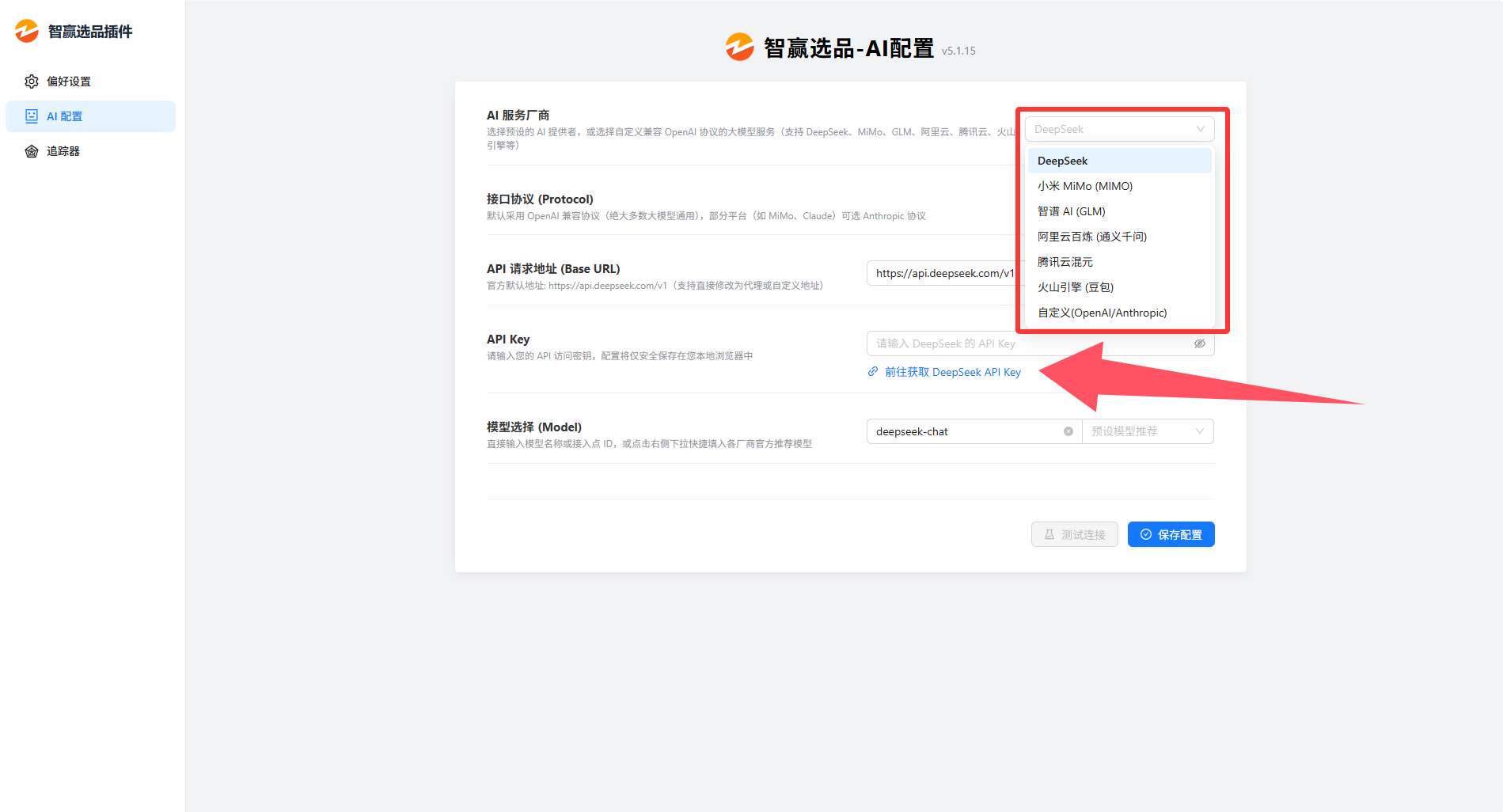Click the header logo beside 智赢选品-AI配置
1503x812 pixels.
coord(740,47)
